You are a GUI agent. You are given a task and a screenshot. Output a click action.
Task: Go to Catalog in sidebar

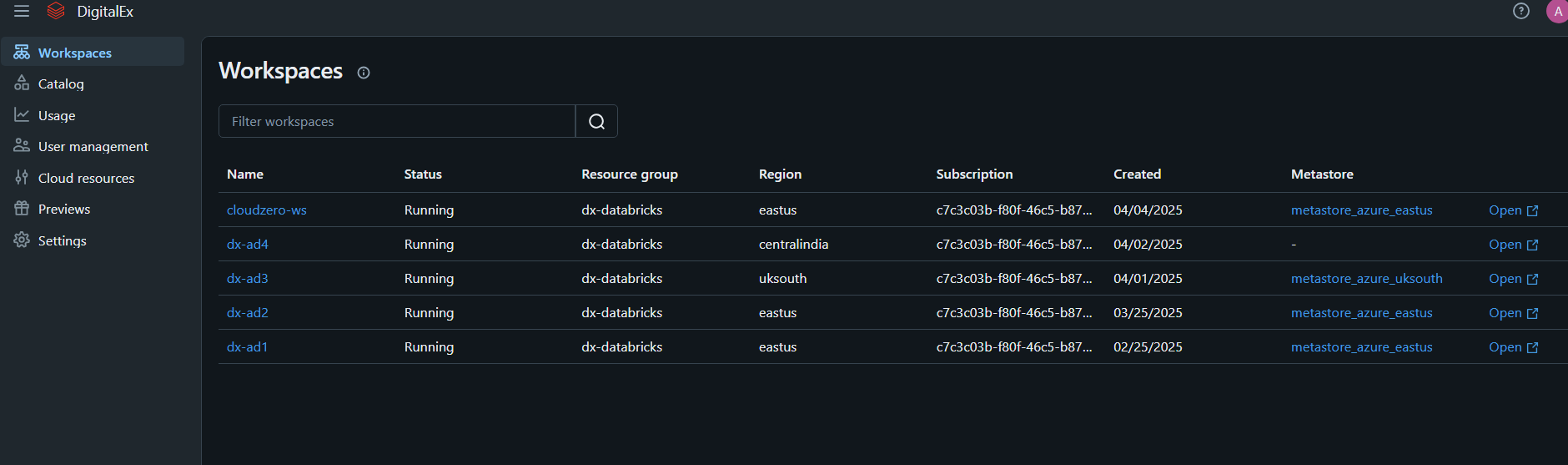pos(61,83)
